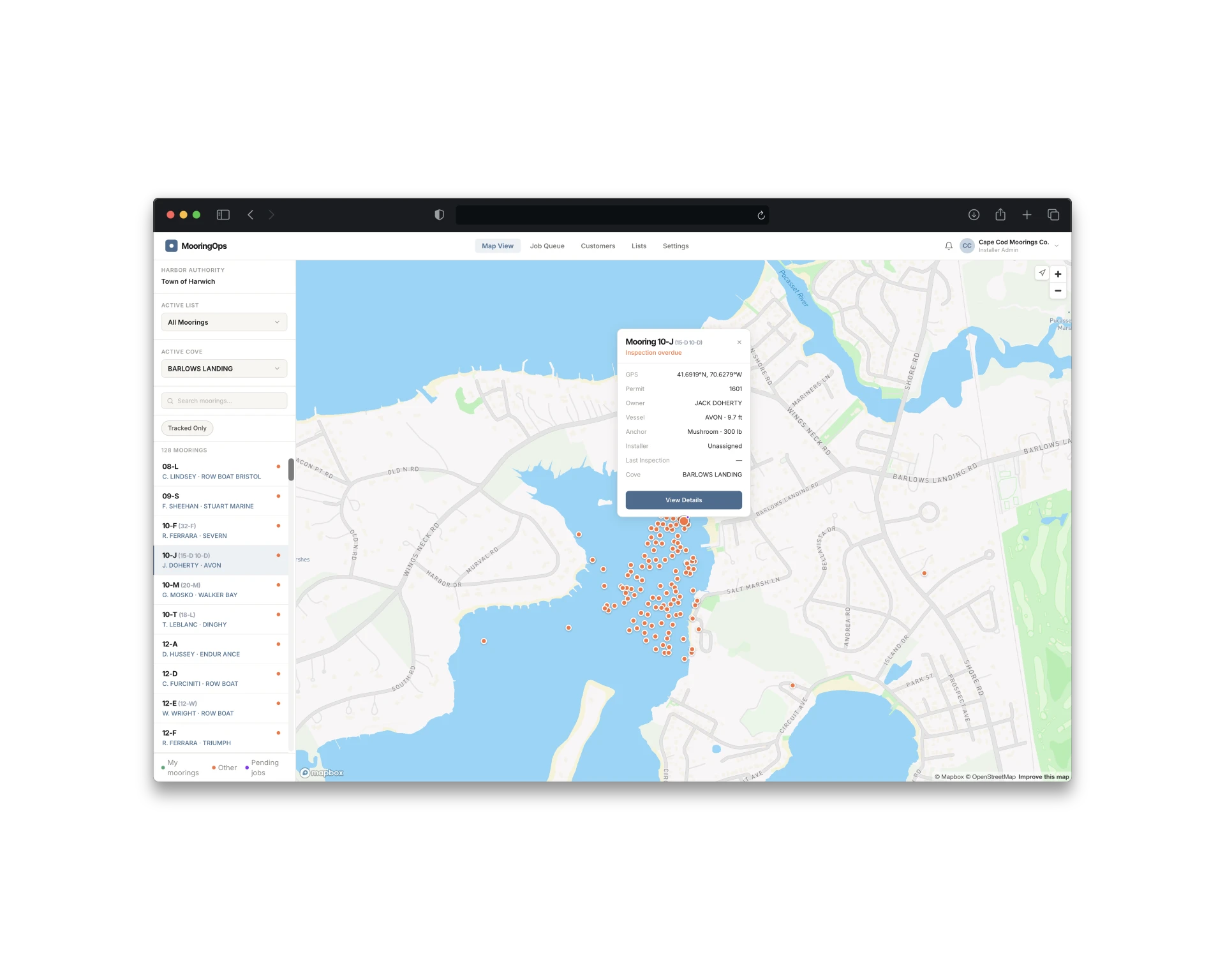This screenshot has height=980, width=1225.
Task: Switch to Map View tab
Action: 498,246
